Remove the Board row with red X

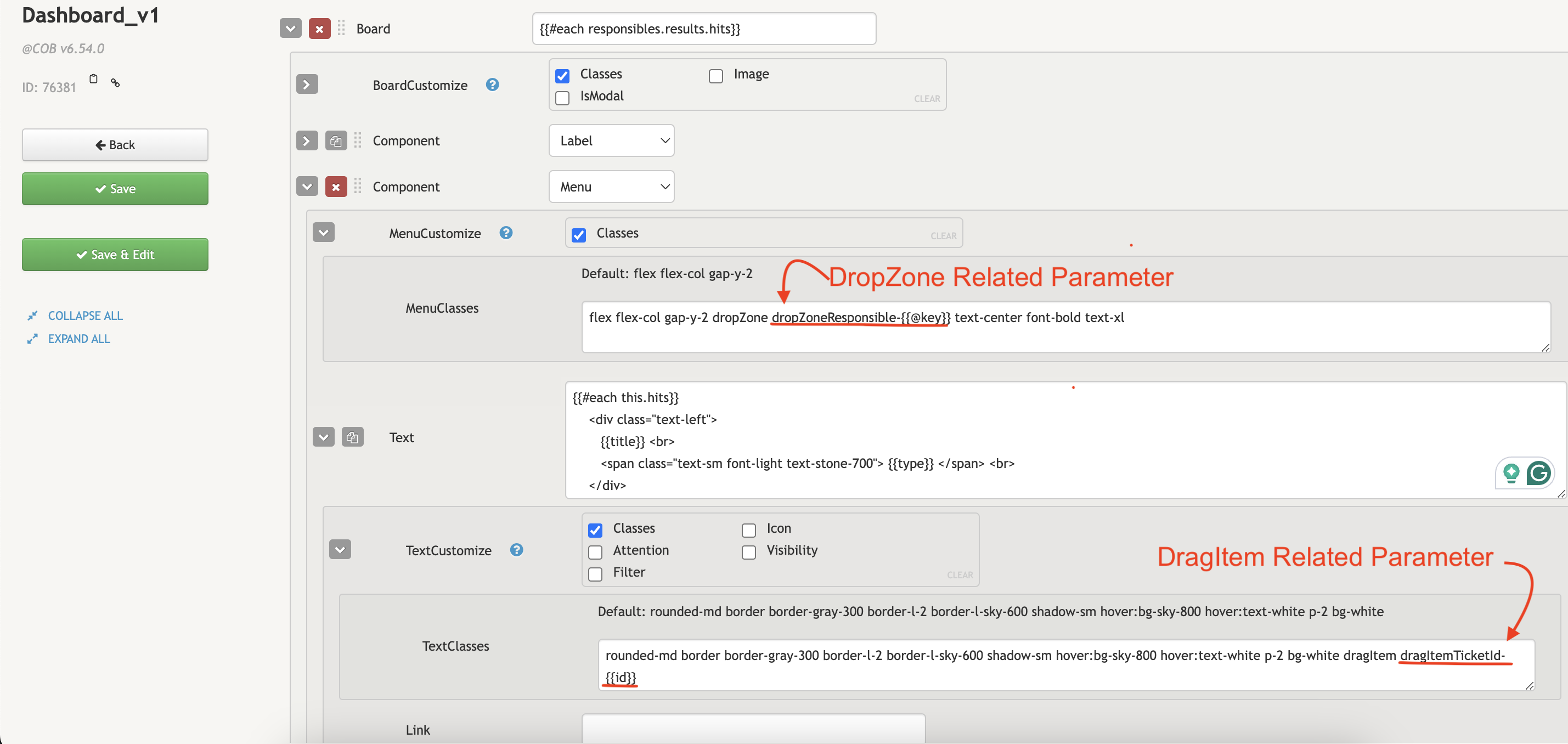tap(319, 29)
